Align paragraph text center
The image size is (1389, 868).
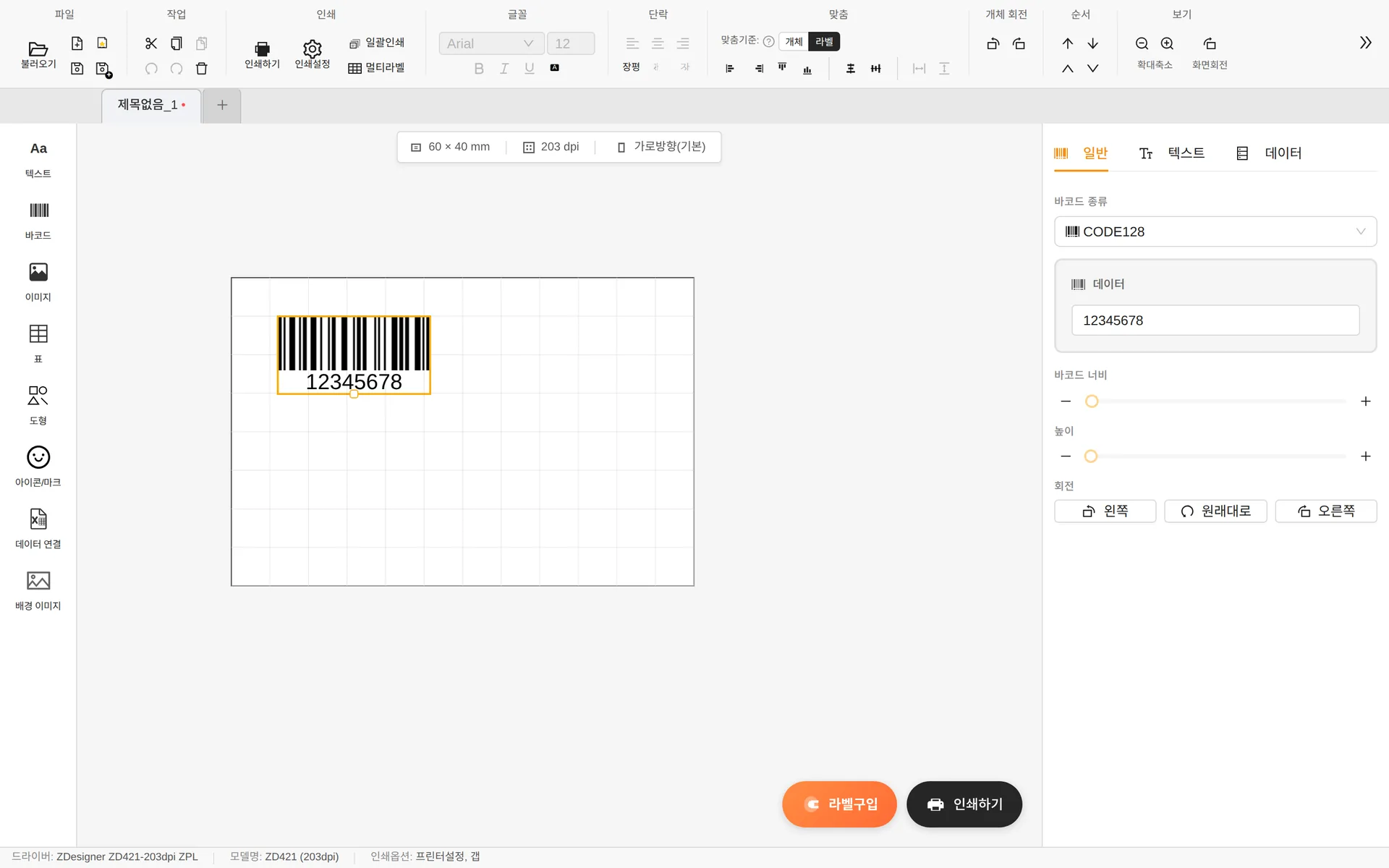[658, 43]
